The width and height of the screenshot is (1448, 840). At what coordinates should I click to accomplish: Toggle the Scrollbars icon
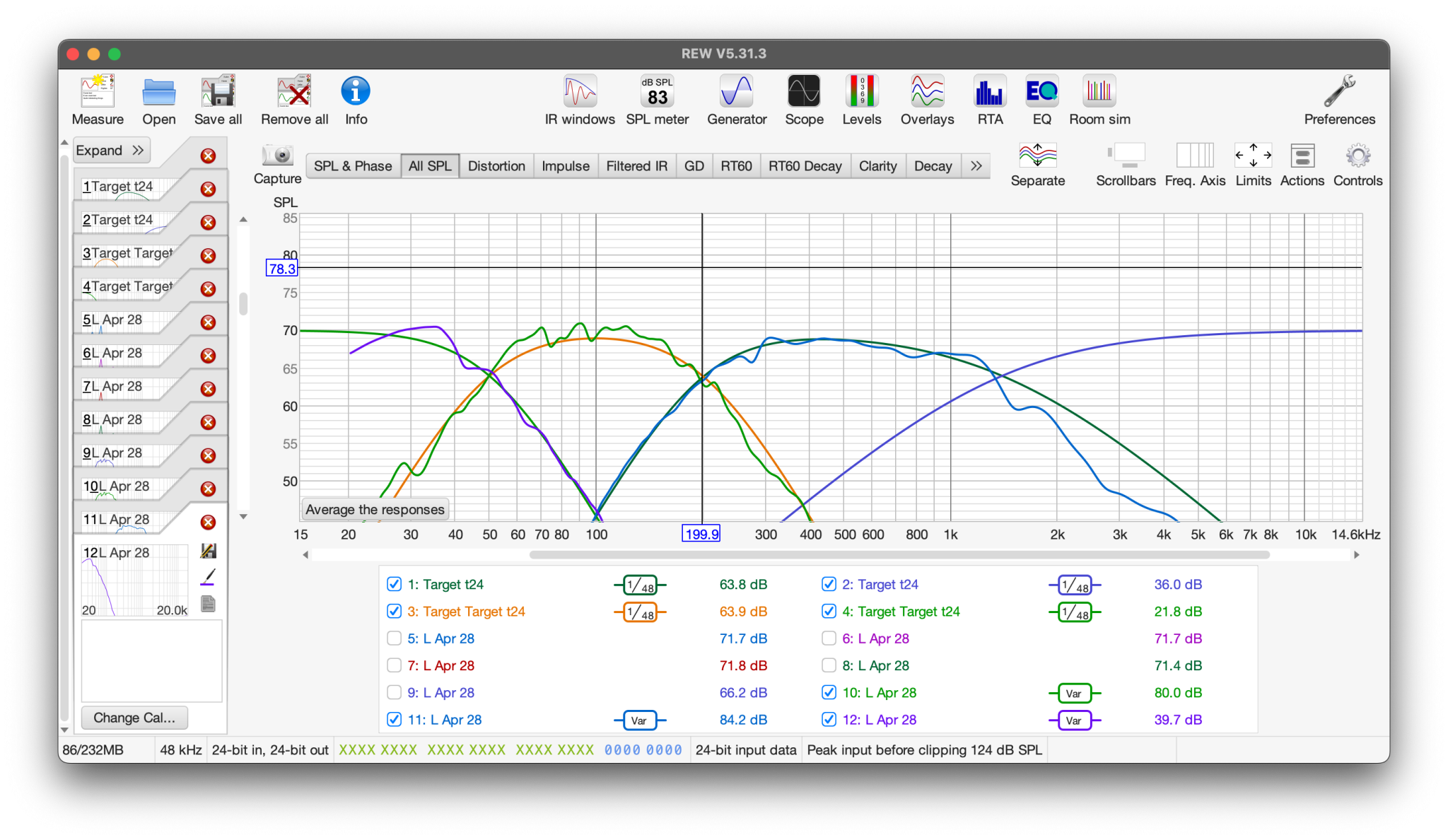tap(1126, 156)
